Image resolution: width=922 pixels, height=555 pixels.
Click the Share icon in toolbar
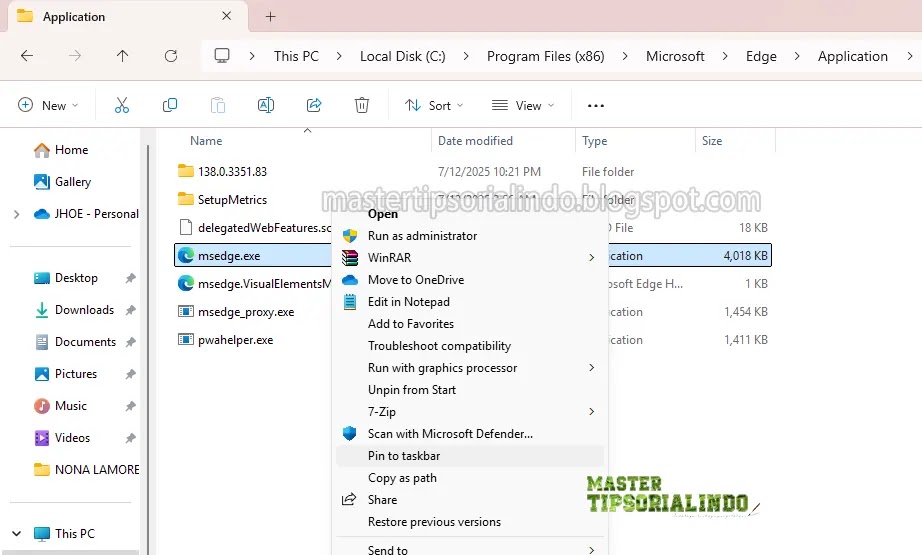314,105
